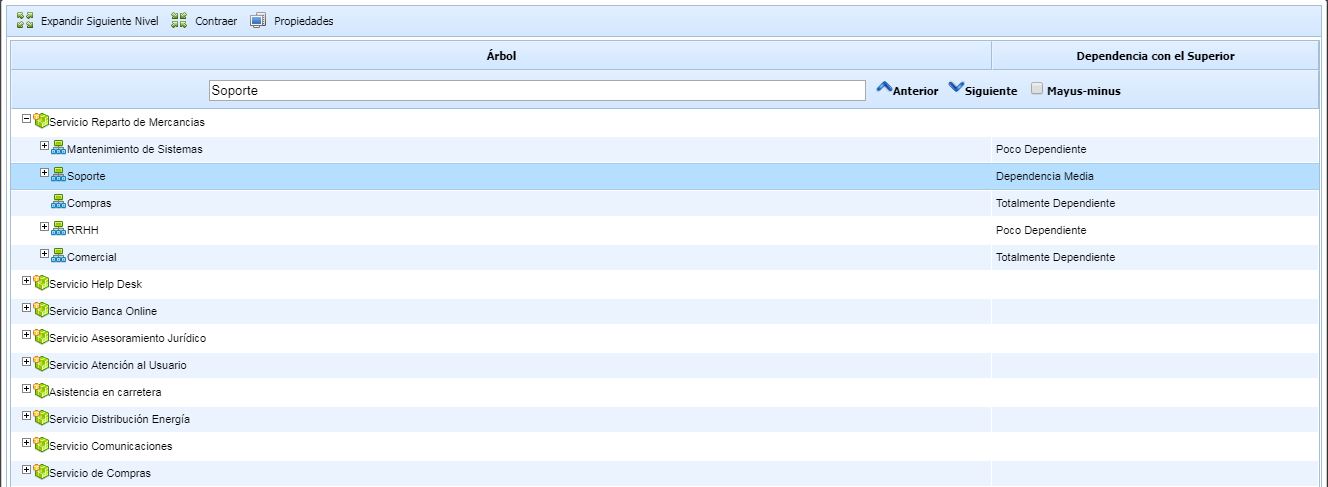
Task: Open Propiedades via its monitor icon
Action: (x=258, y=20)
